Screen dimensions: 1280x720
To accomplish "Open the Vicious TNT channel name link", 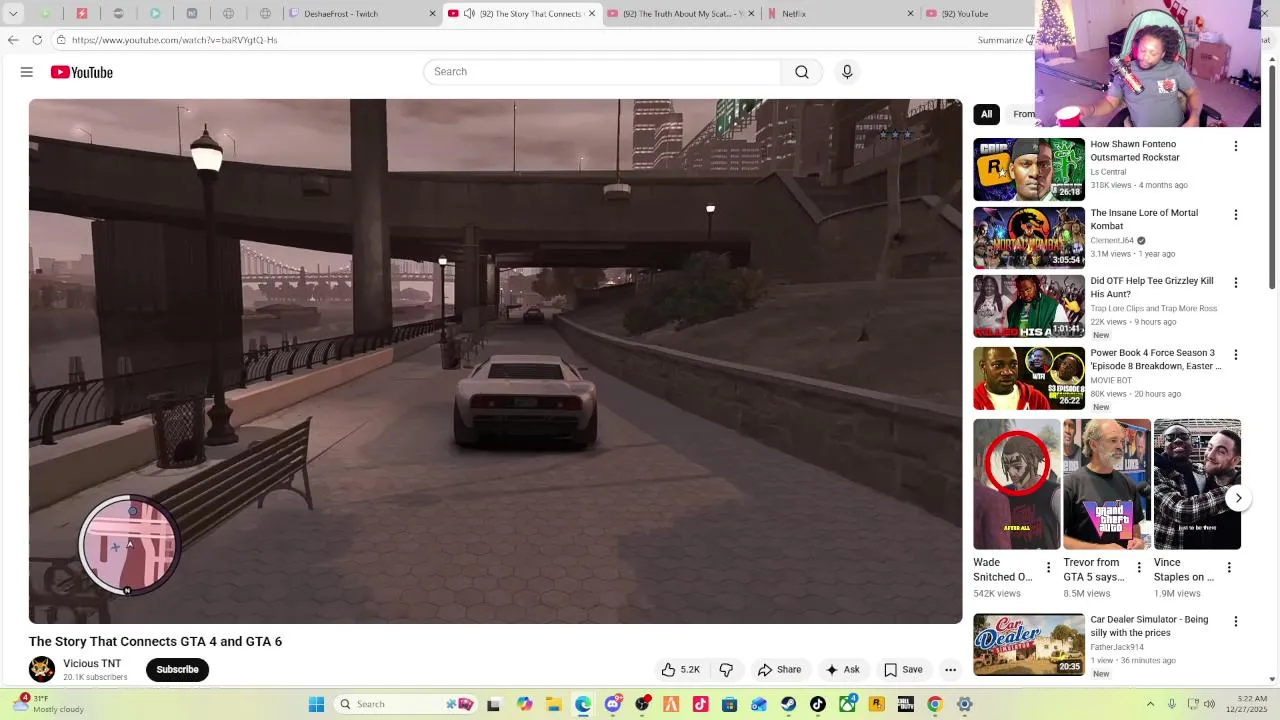I will [92, 664].
